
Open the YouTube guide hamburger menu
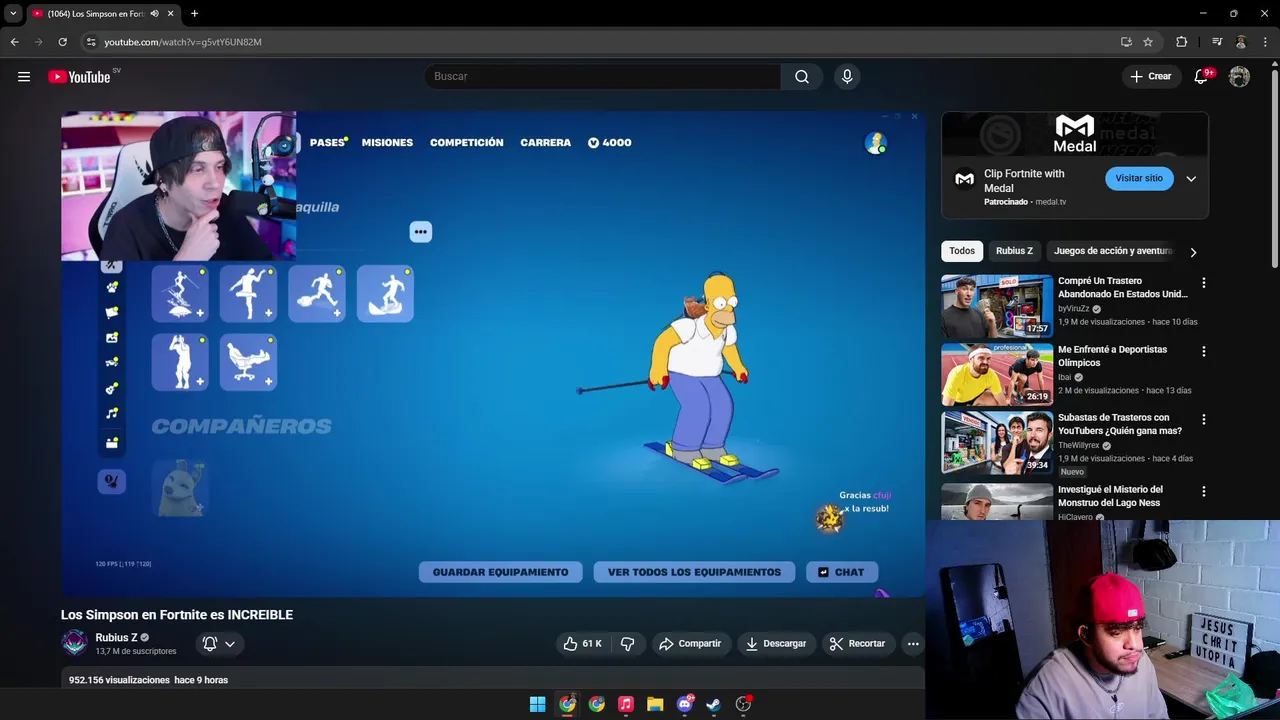click(24, 77)
